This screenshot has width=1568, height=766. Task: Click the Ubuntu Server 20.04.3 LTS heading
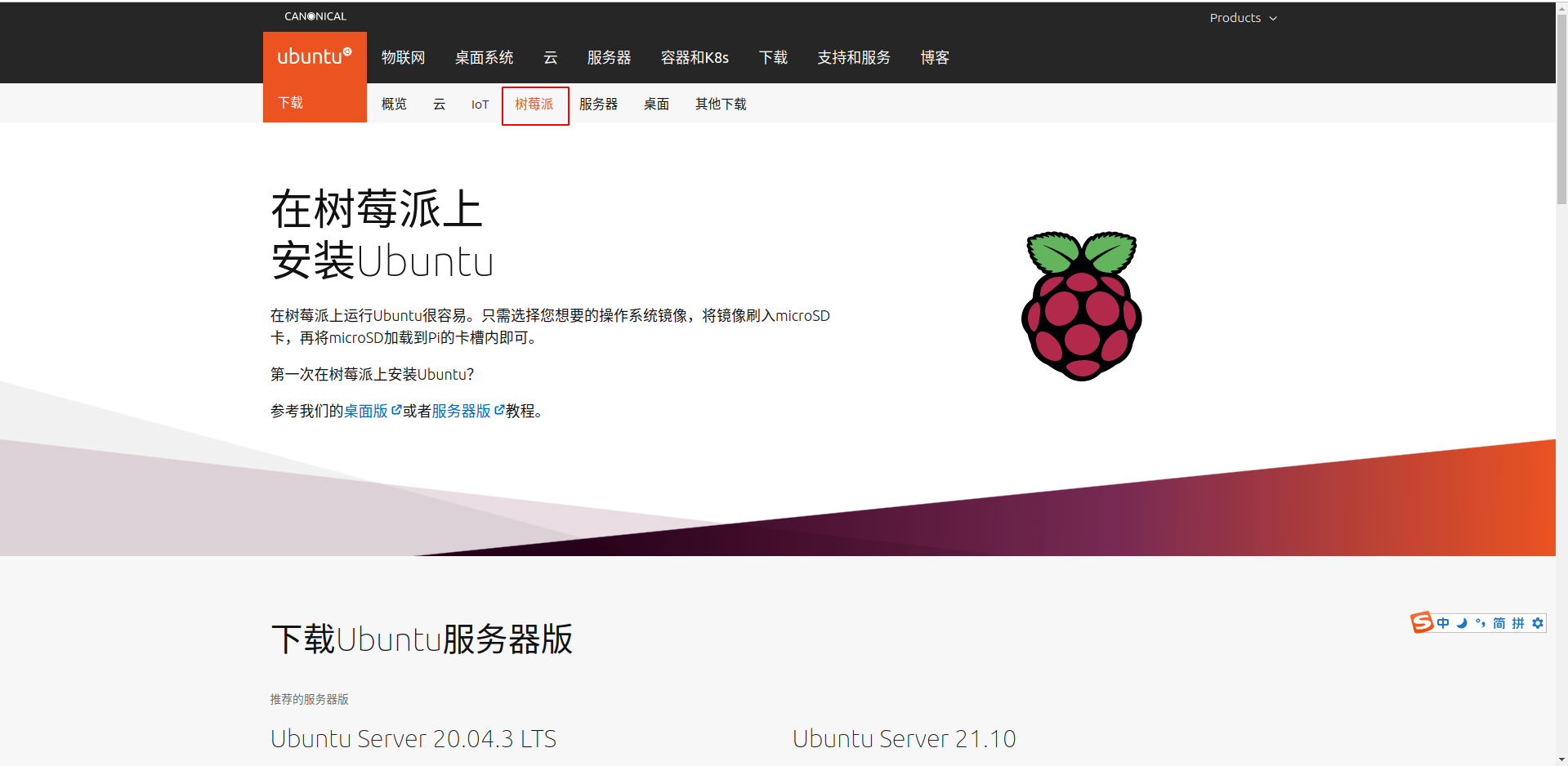click(x=413, y=738)
